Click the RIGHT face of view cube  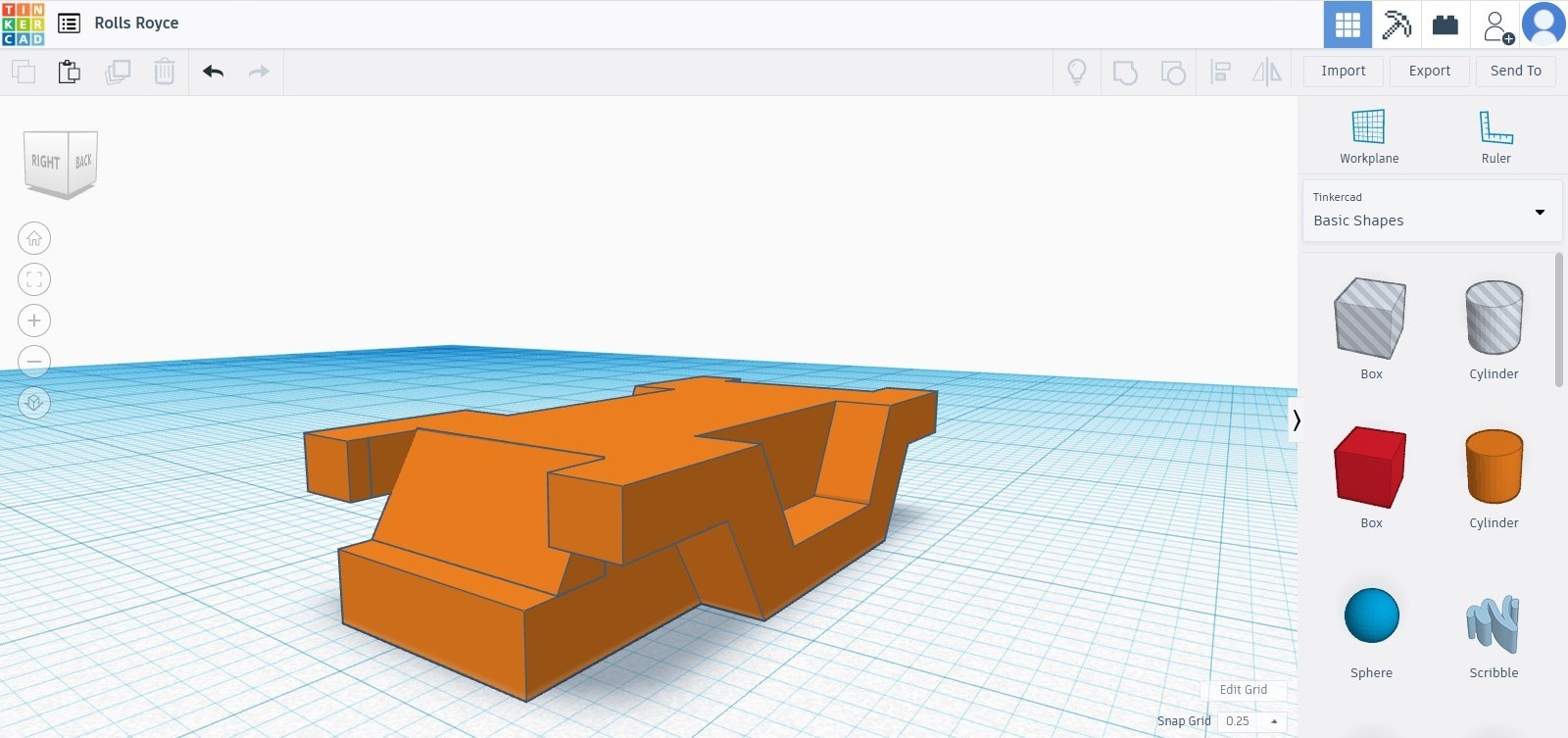tap(46, 162)
